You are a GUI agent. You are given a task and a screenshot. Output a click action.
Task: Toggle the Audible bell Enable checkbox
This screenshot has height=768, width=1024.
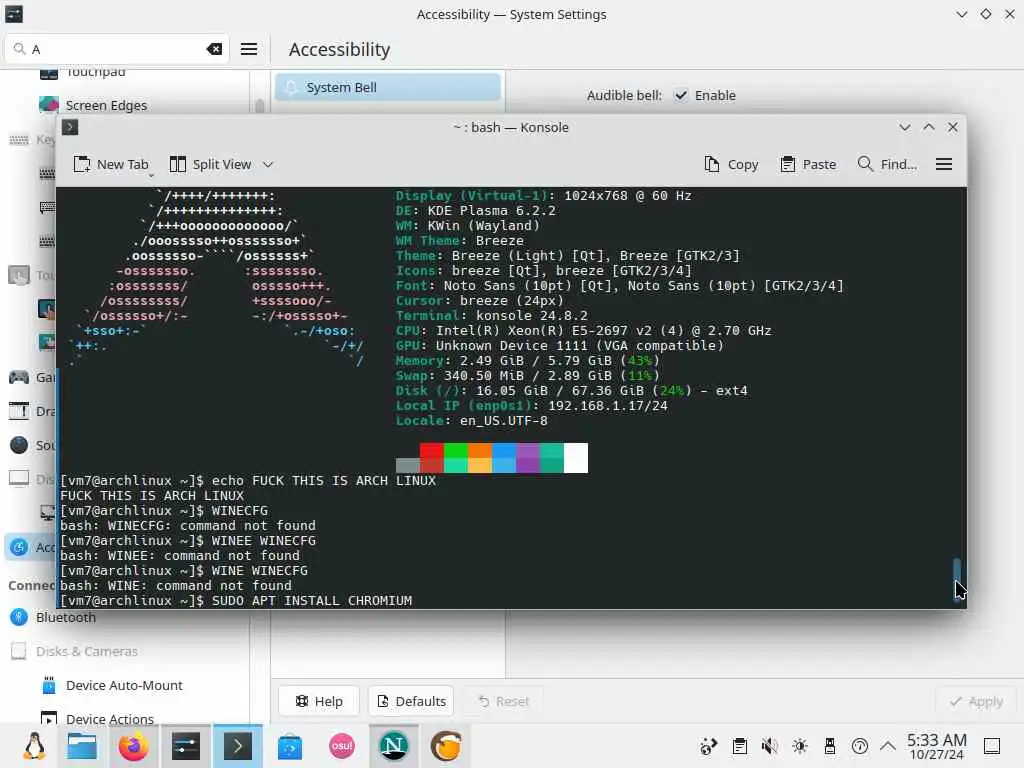click(681, 95)
